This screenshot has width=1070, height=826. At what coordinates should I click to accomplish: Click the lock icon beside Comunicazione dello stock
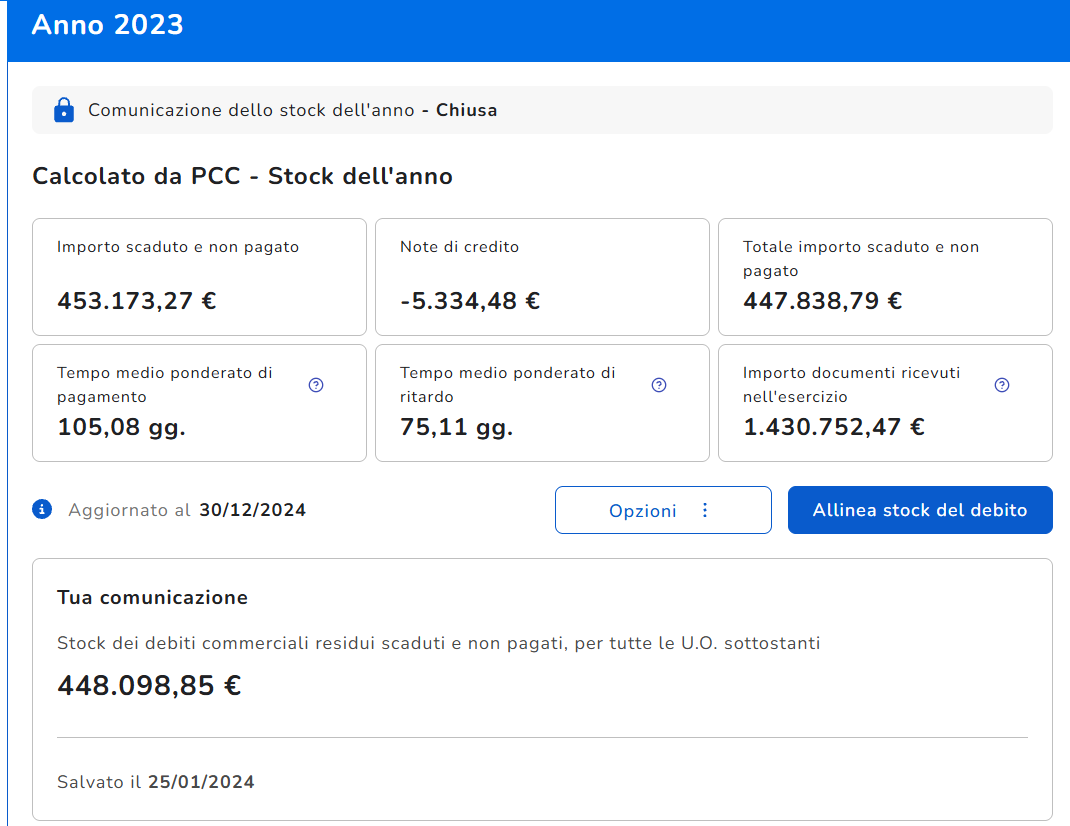63,110
